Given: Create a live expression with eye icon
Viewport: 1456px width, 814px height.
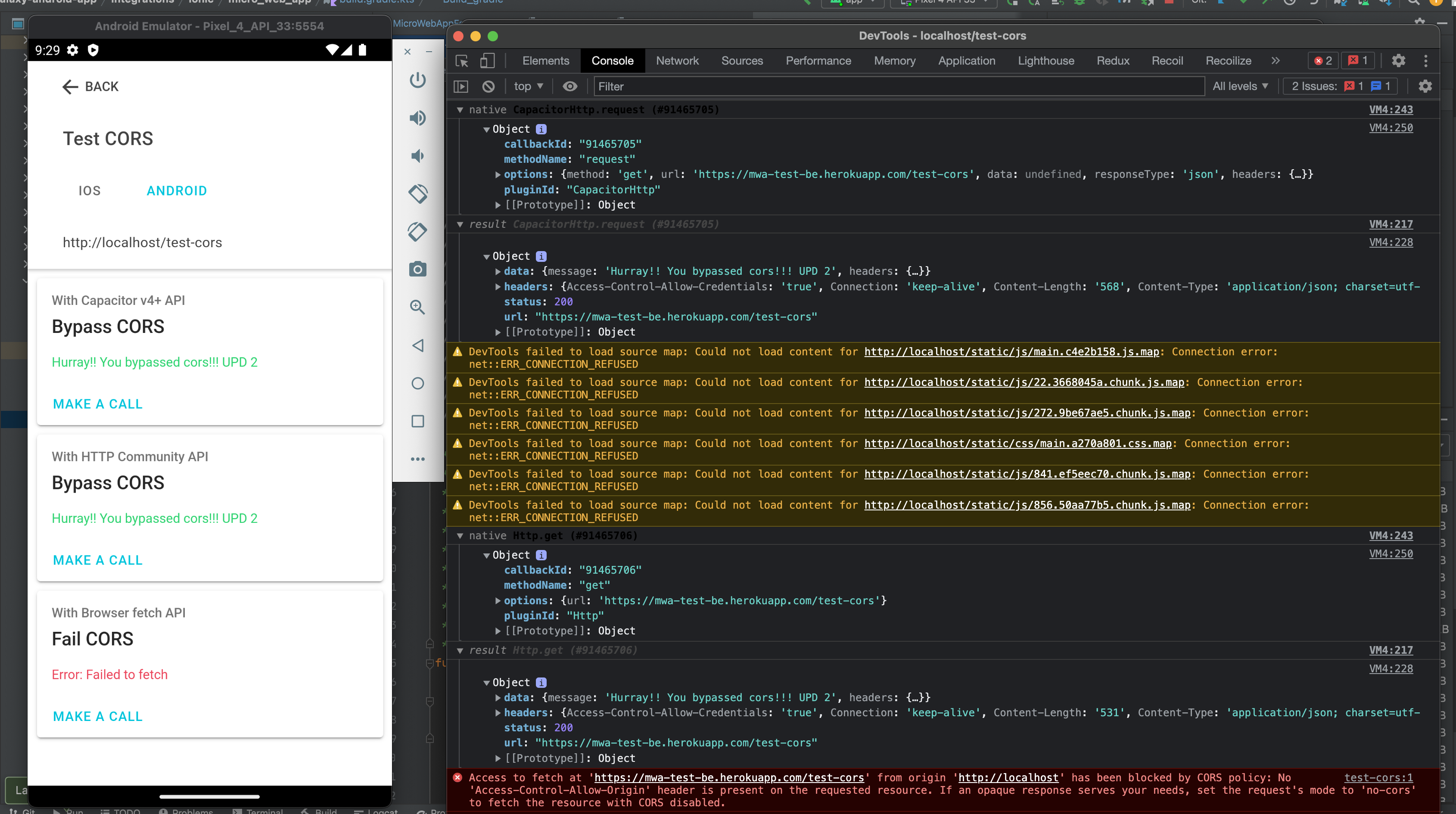Looking at the screenshot, I should [x=569, y=86].
